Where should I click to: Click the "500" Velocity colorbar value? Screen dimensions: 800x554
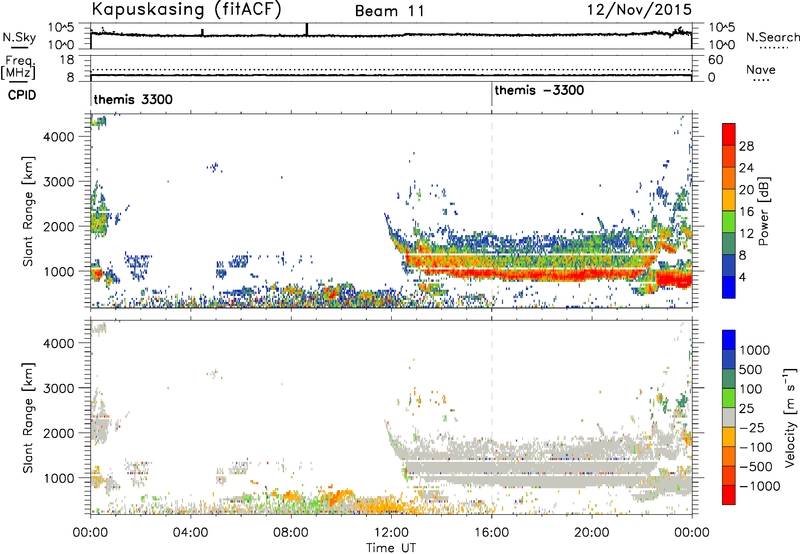[x=751, y=370]
